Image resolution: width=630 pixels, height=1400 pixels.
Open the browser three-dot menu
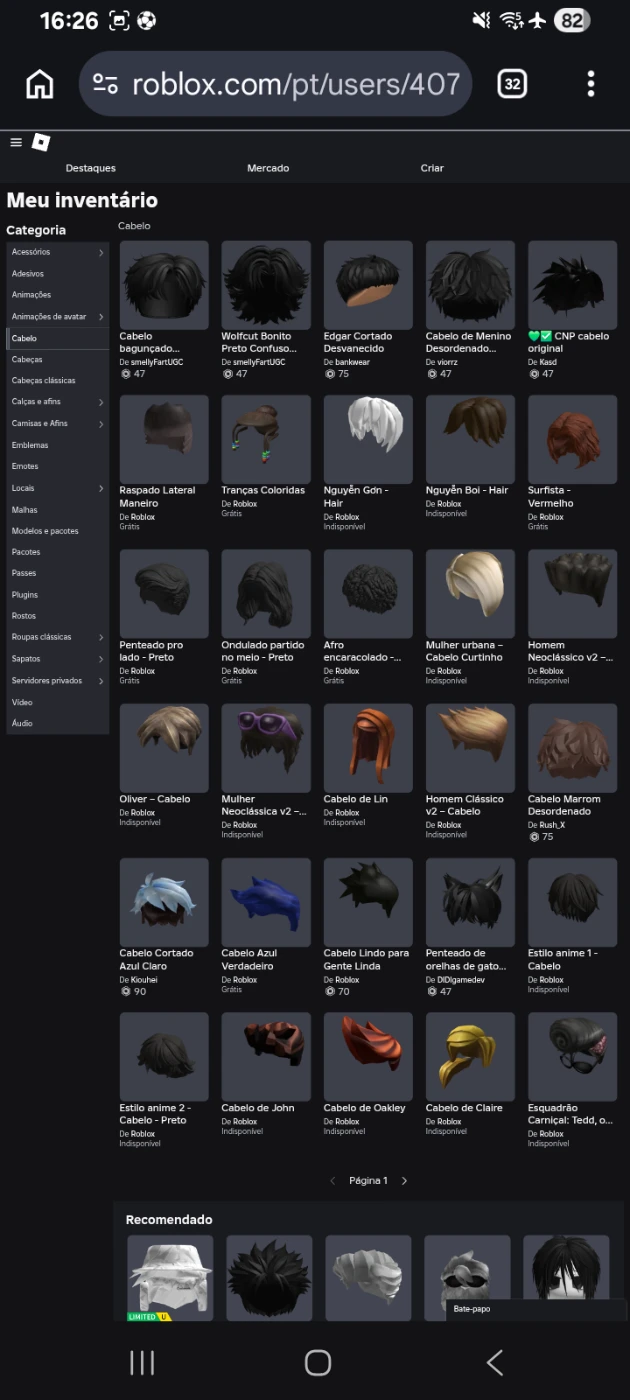click(x=591, y=85)
